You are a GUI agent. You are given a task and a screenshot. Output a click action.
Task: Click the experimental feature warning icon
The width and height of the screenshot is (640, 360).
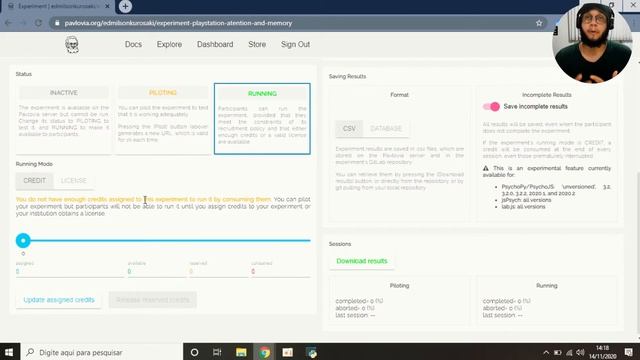click(486, 168)
